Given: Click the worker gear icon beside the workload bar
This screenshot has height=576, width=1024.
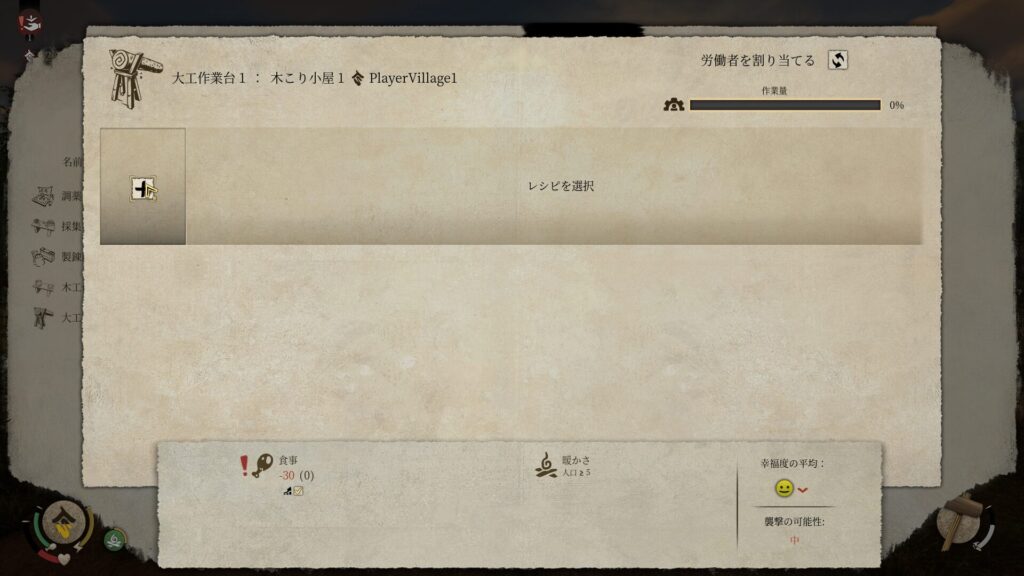Looking at the screenshot, I should pos(673,104).
